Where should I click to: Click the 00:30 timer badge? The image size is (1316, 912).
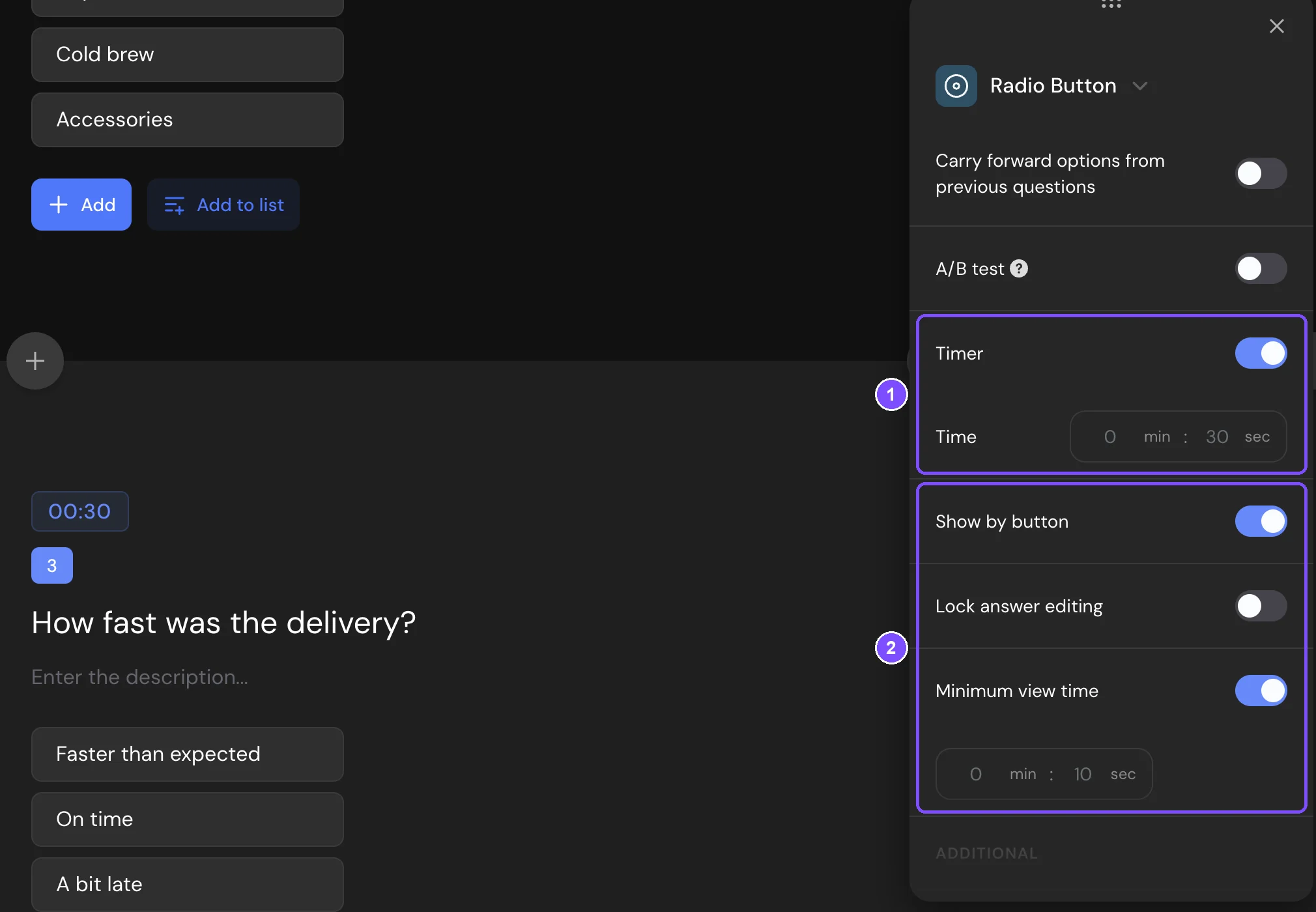pos(80,511)
